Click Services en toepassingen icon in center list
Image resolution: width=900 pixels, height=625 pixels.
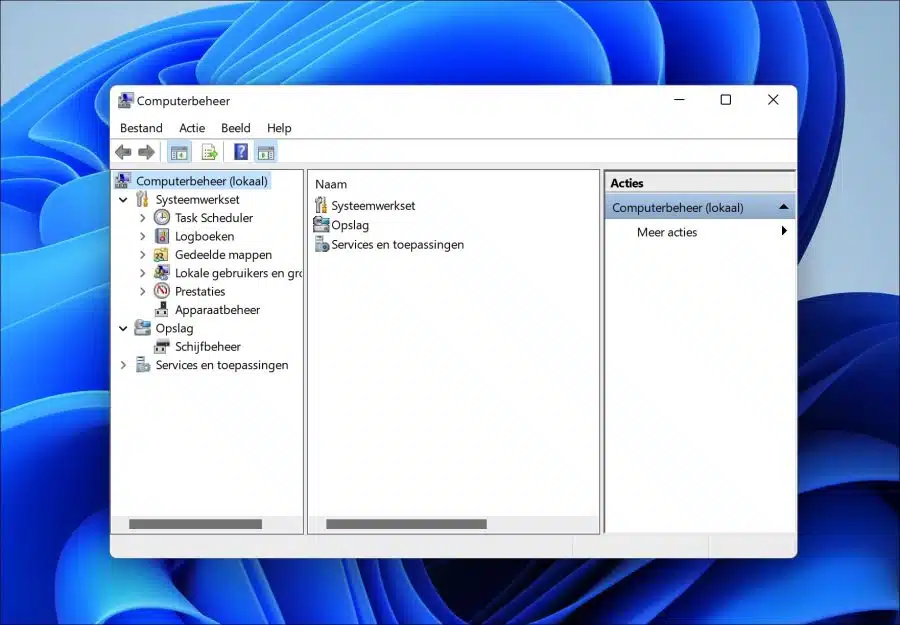coord(321,244)
